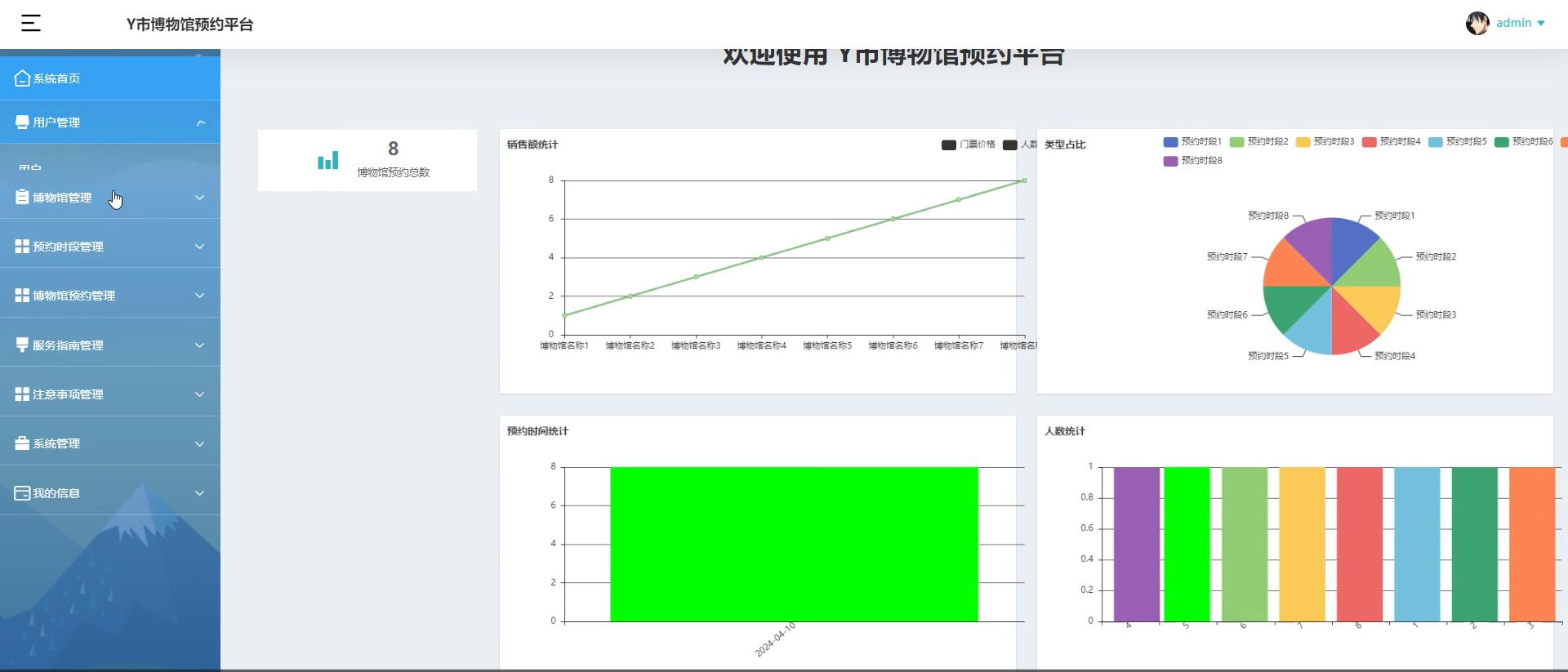1568x672 pixels.
Task: Click the admin avatar image
Action: tap(1477, 23)
